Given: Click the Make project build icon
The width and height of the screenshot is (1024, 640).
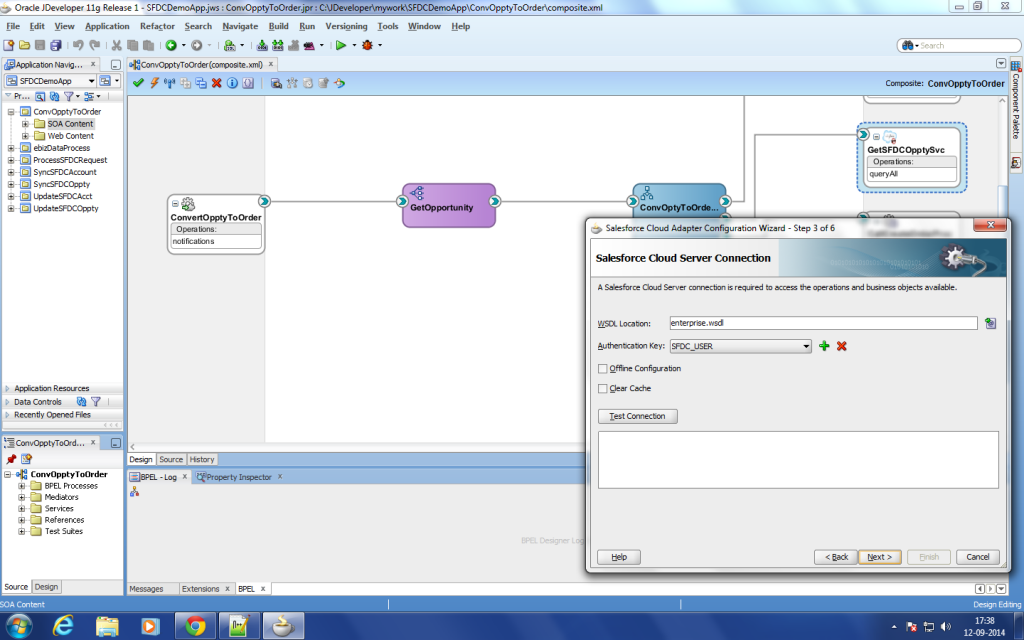Looking at the screenshot, I should [262, 45].
